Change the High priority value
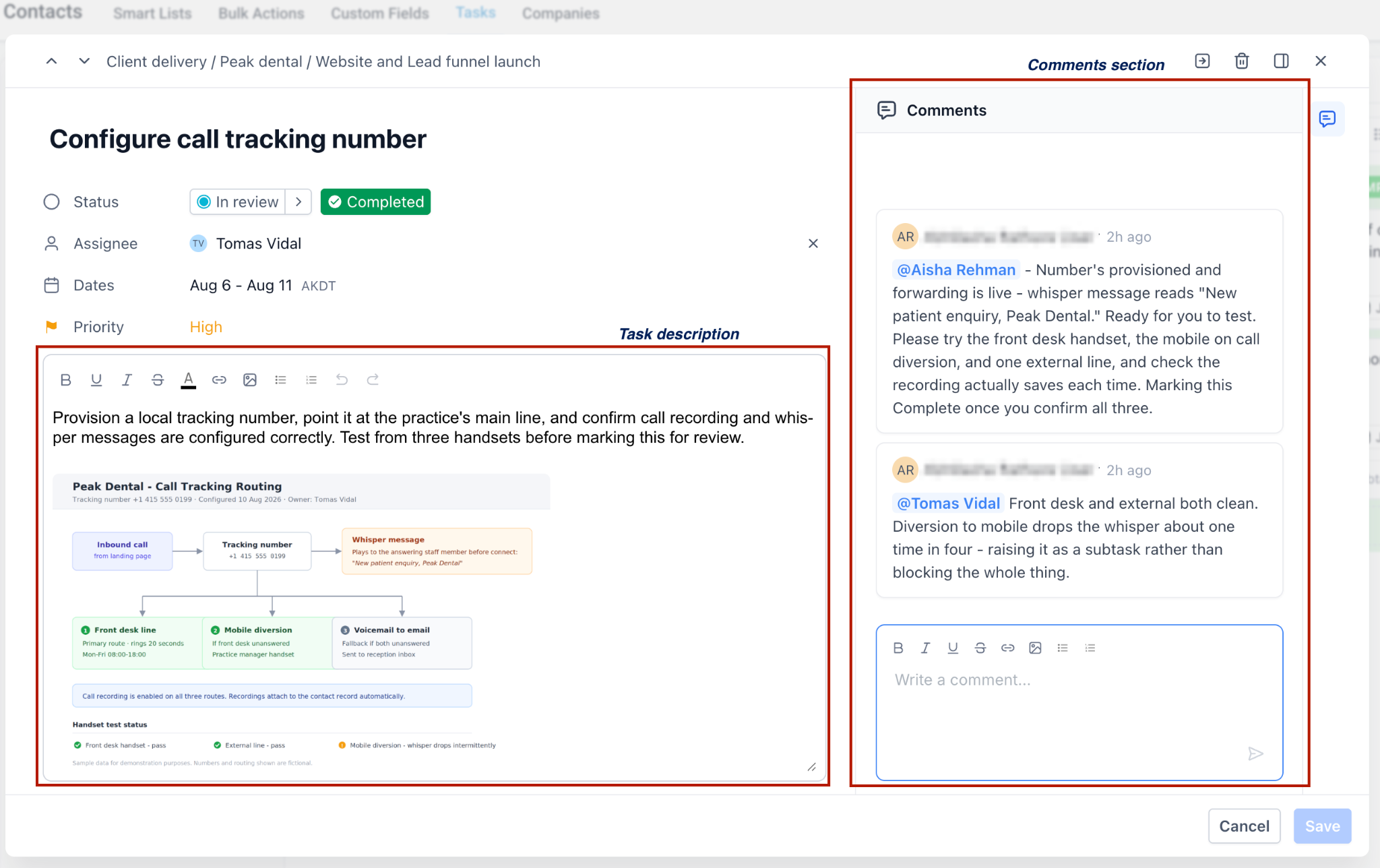 point(206,328)
